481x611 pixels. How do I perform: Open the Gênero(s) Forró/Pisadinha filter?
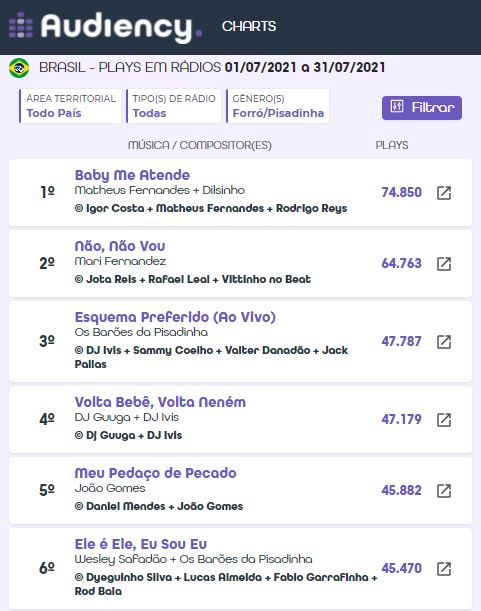[x=278, y=106]
